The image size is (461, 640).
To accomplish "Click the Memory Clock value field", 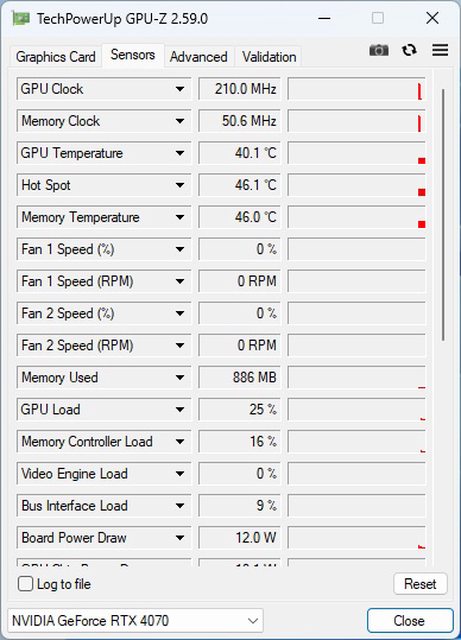I will (x=239, y=121).
